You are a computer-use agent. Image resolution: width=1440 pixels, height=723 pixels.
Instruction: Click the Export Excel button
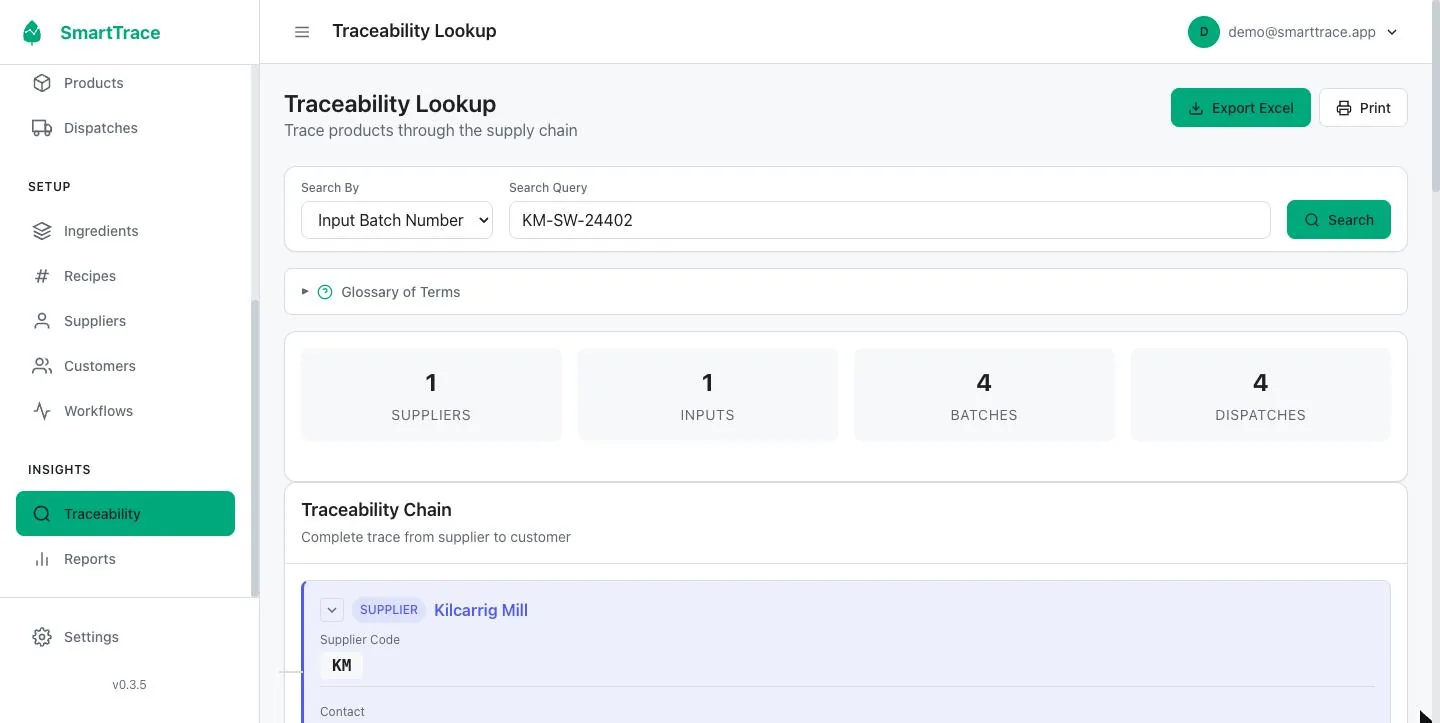tap(1241, 108)
